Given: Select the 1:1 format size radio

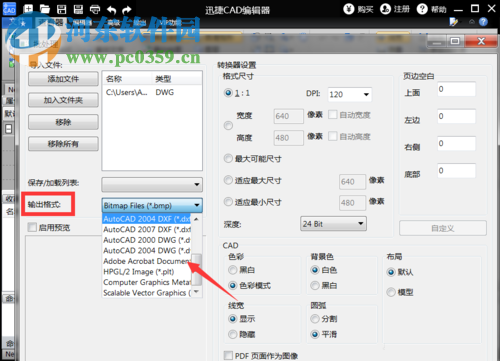Looking at the screenshot, I should coord(228,93).
